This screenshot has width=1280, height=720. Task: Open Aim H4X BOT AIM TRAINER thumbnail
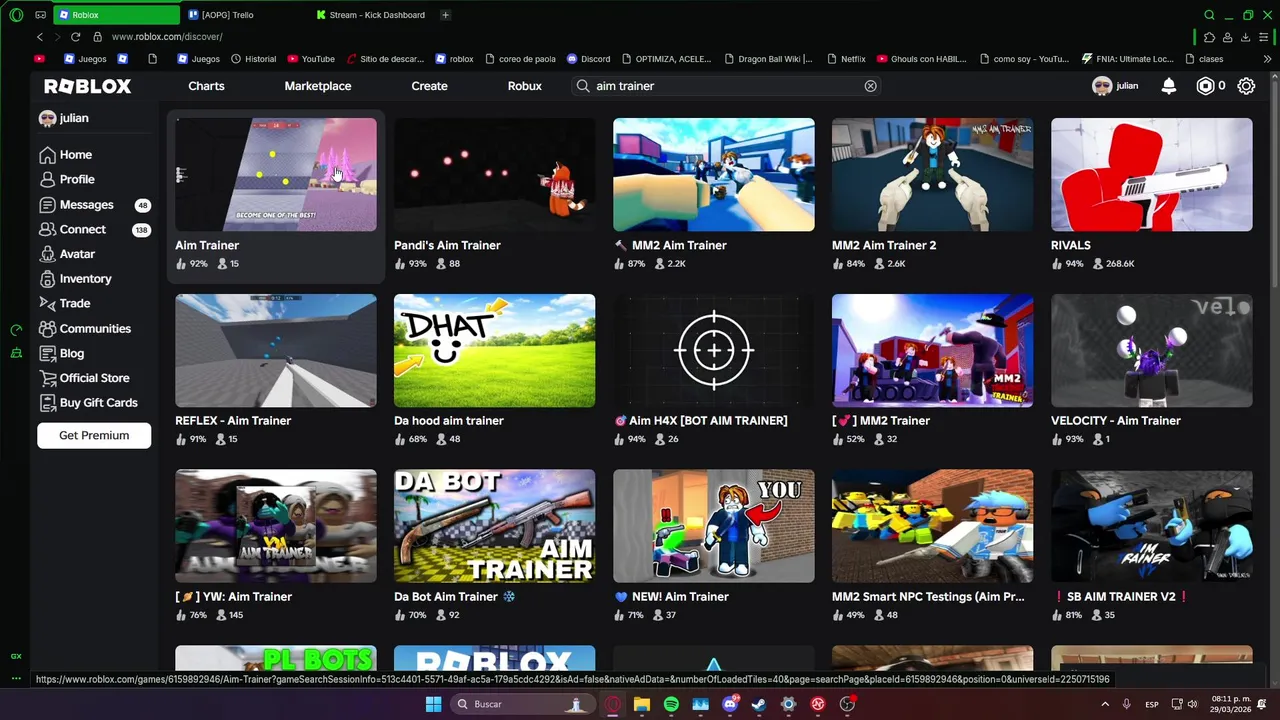coord(713,351)
